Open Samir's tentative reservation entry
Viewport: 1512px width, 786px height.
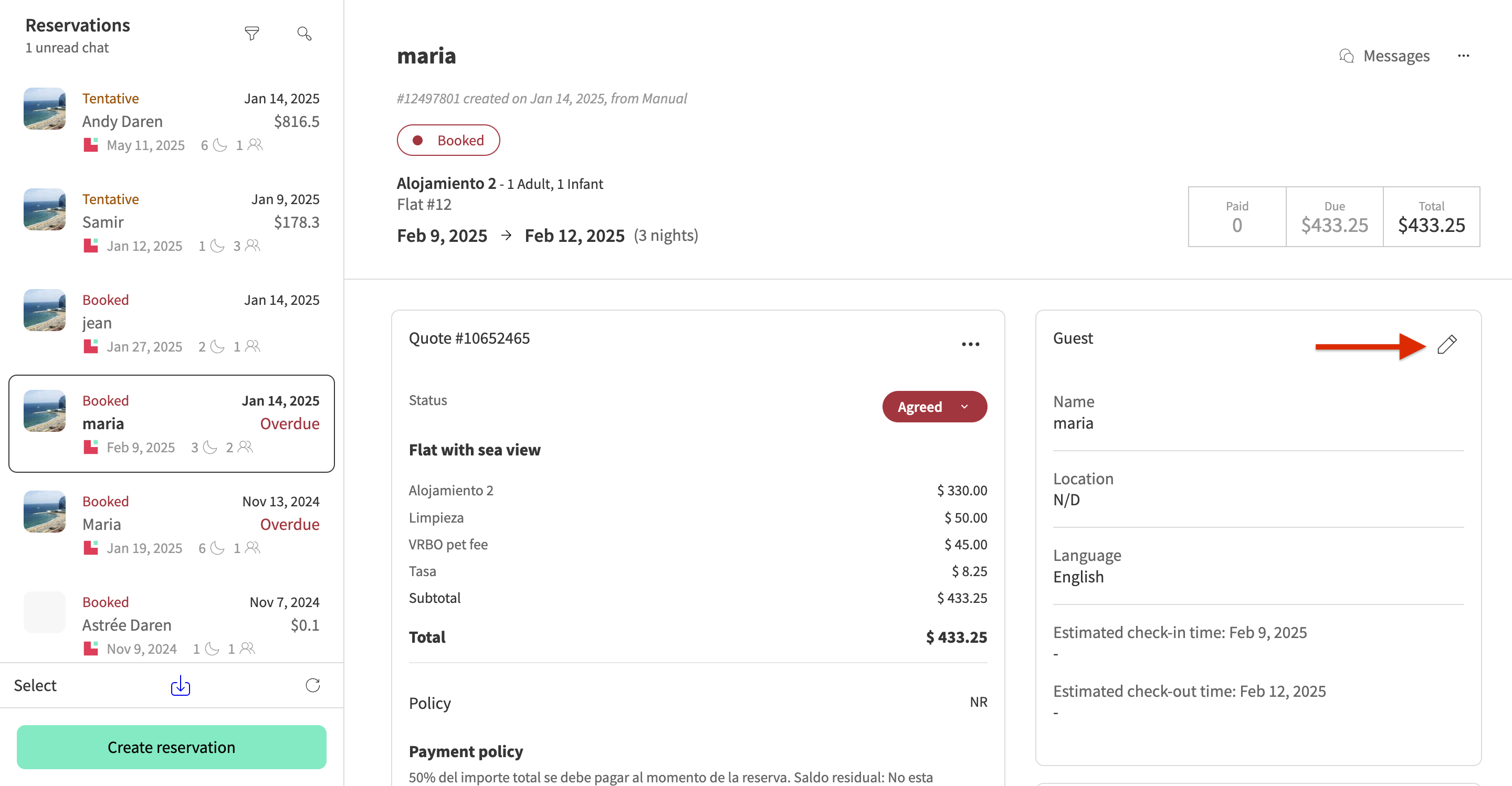(171, 222)
